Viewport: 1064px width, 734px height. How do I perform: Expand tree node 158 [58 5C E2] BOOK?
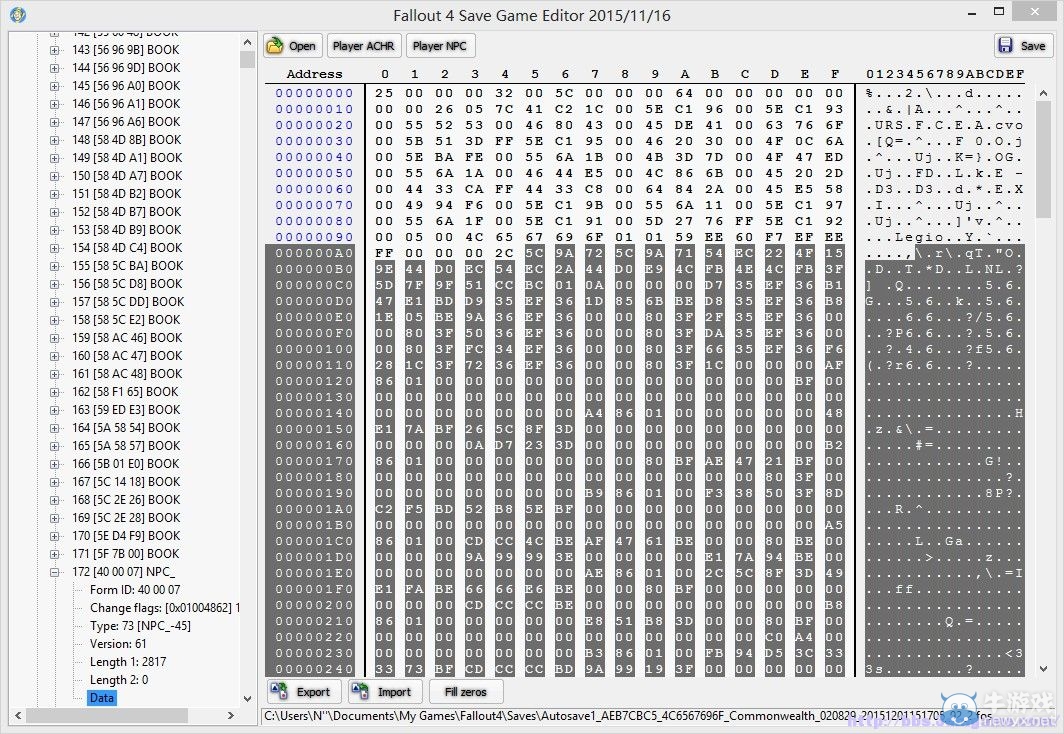[x=54, y=320]
